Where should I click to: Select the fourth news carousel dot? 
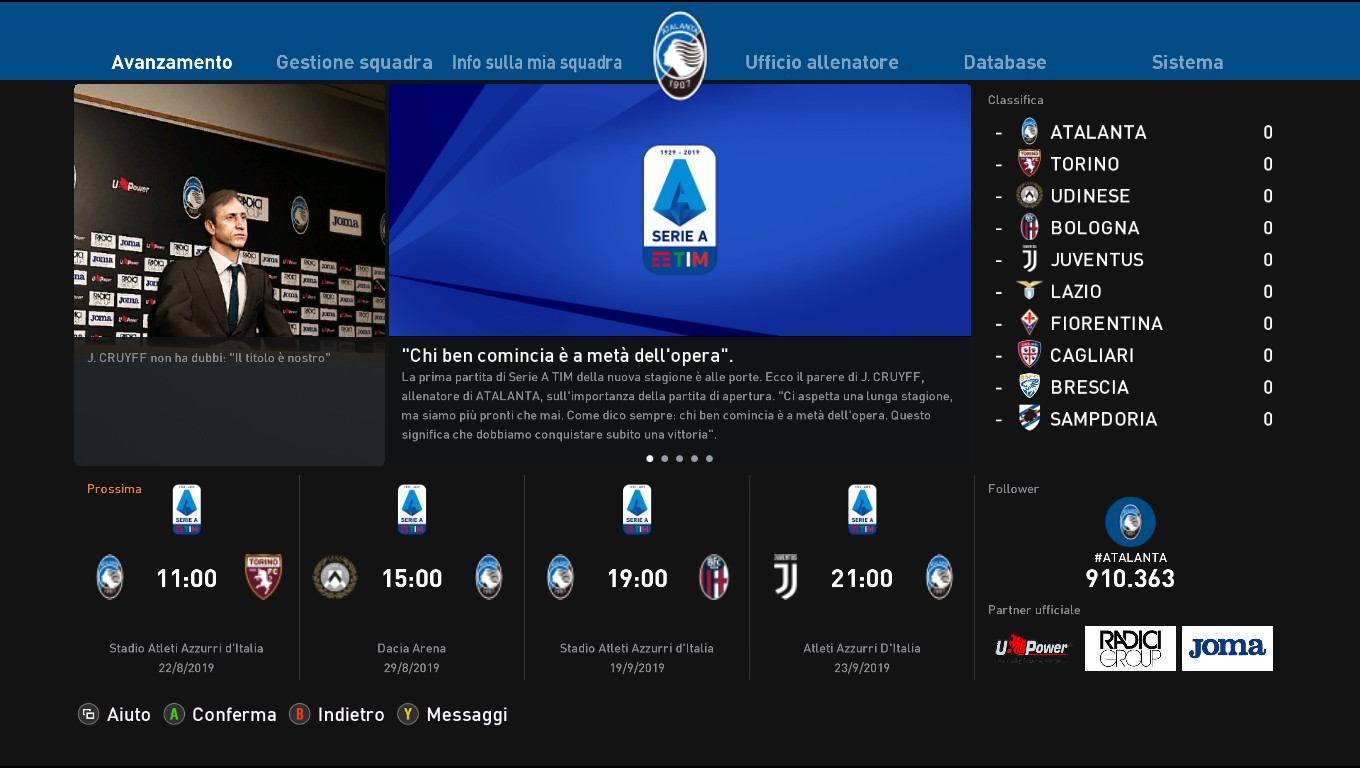pyautogui.click(x=695, y=458)
